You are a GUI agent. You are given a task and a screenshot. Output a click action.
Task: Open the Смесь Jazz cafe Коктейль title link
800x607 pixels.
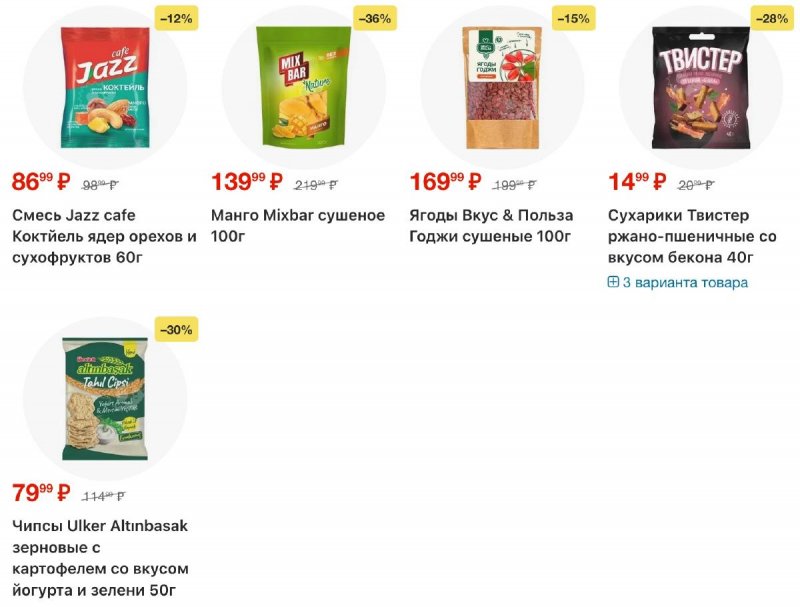104,237
